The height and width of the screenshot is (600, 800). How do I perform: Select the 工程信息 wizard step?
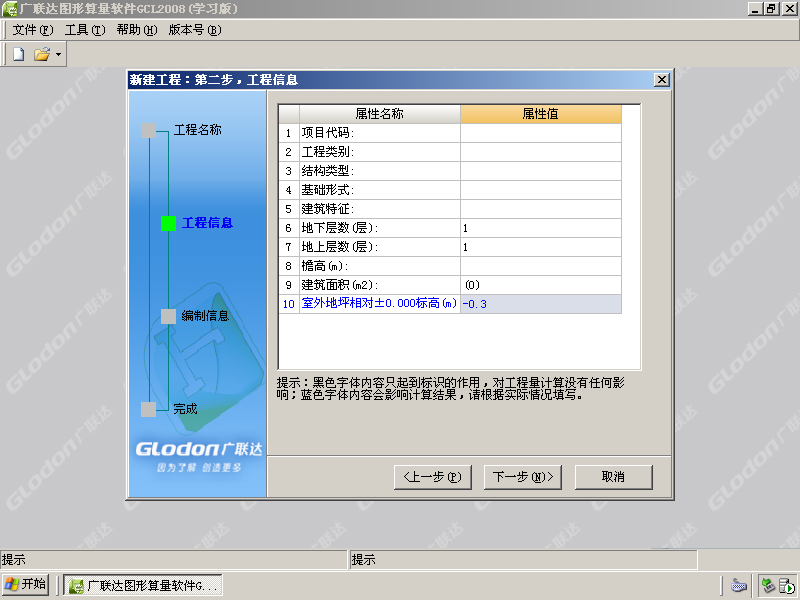point(207,223)
